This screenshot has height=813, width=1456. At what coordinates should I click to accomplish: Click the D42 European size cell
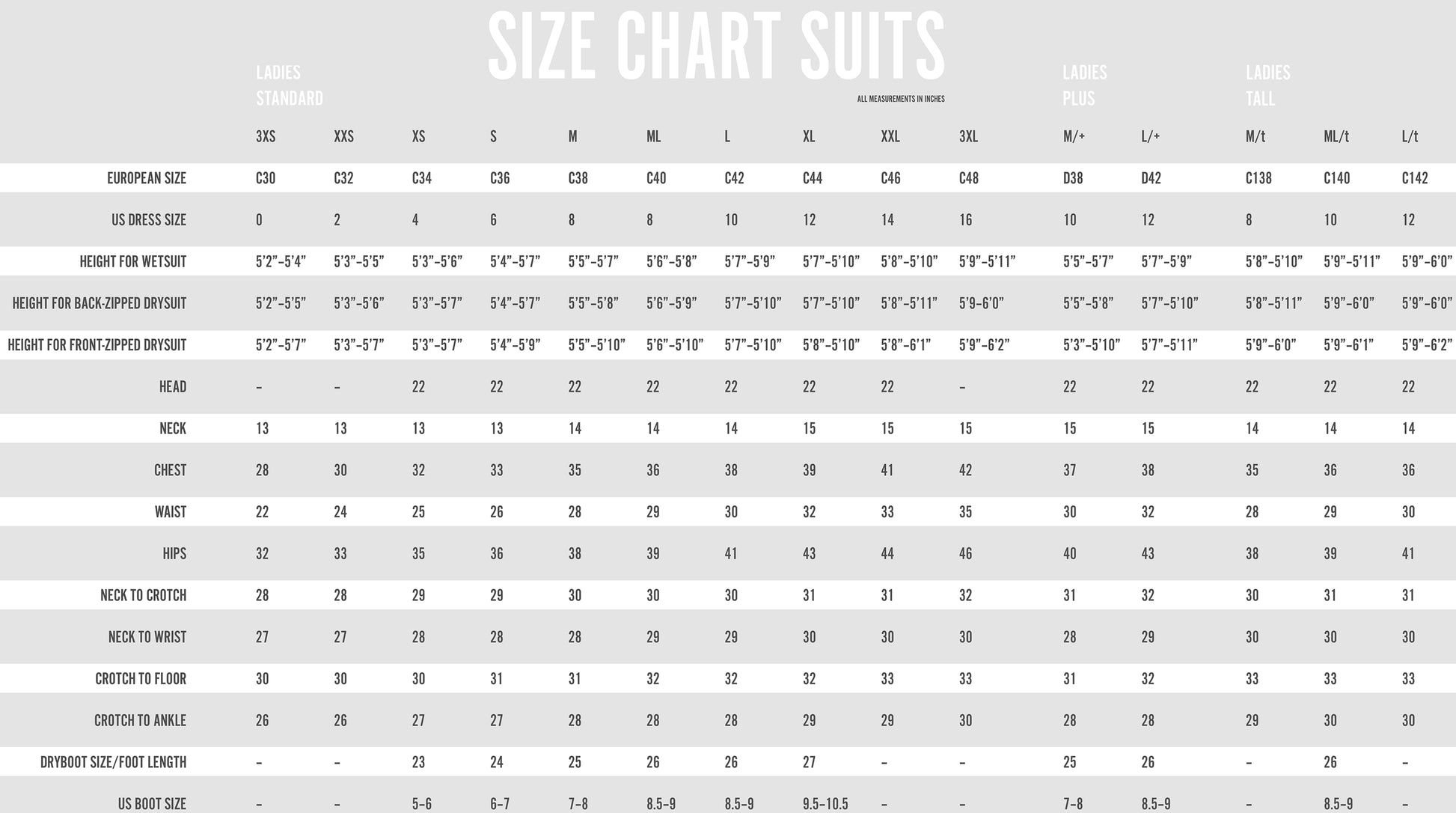(1151, 178)
